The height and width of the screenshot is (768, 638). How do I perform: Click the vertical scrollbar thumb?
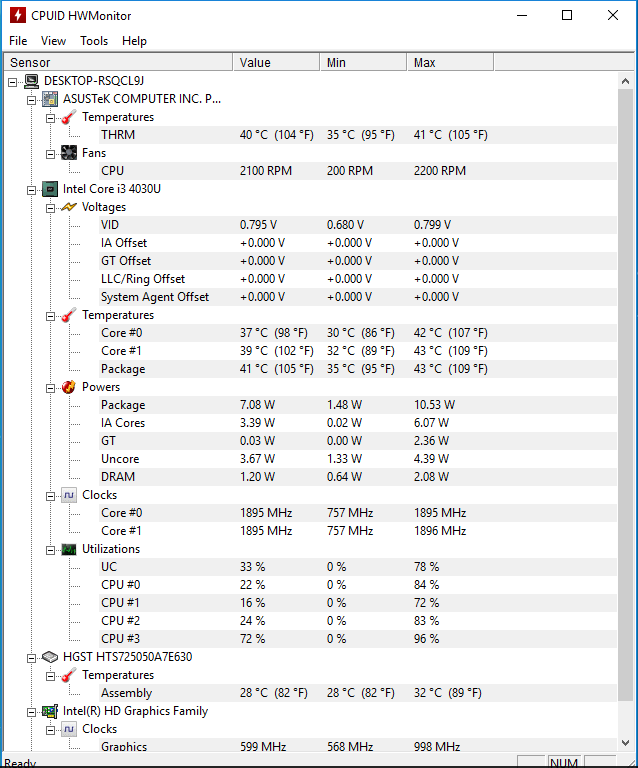click(625, 395)
